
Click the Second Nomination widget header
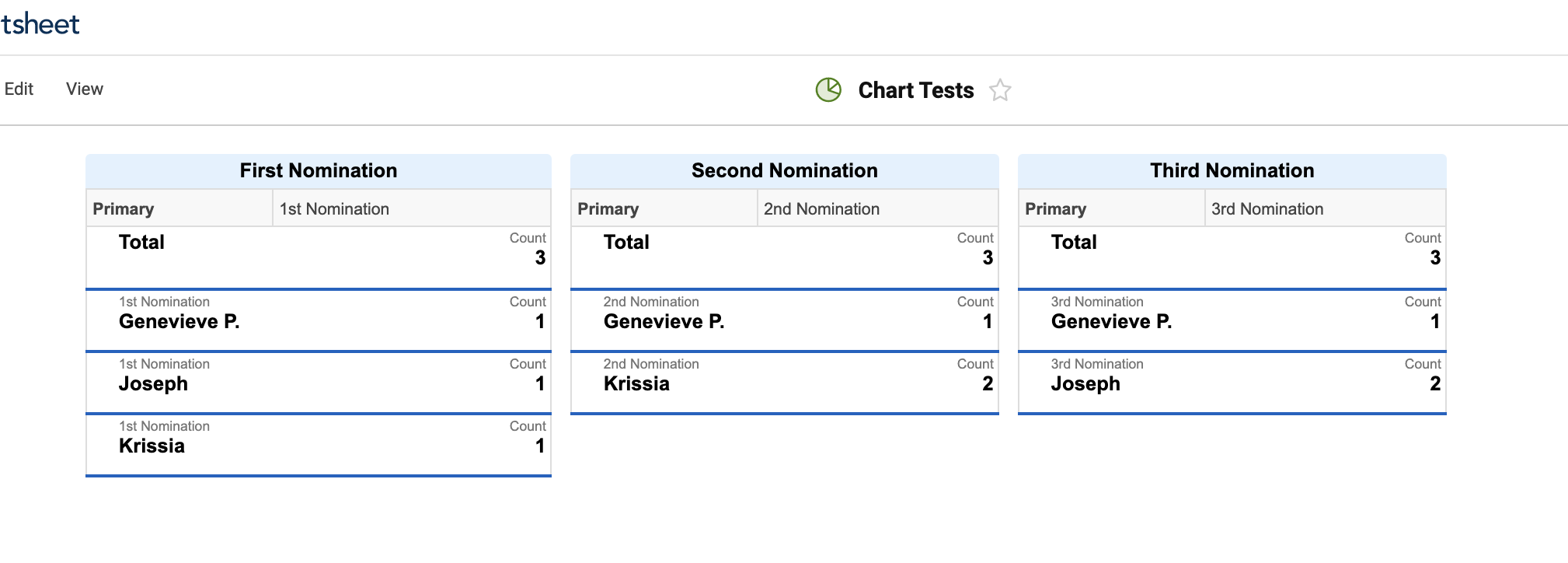(784, 170)
